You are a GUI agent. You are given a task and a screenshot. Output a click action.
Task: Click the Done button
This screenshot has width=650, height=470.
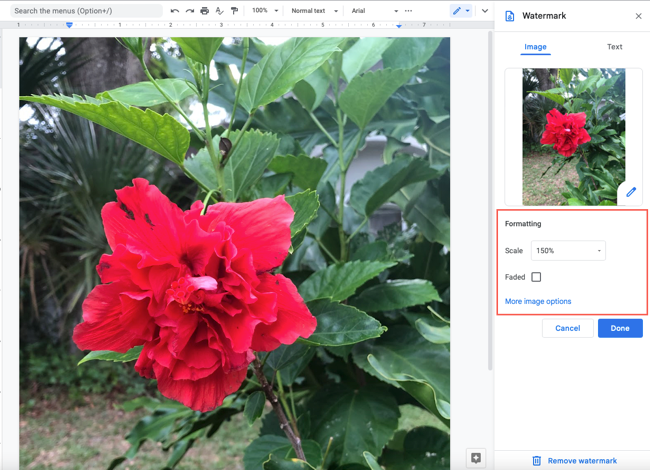pos(620,328)
